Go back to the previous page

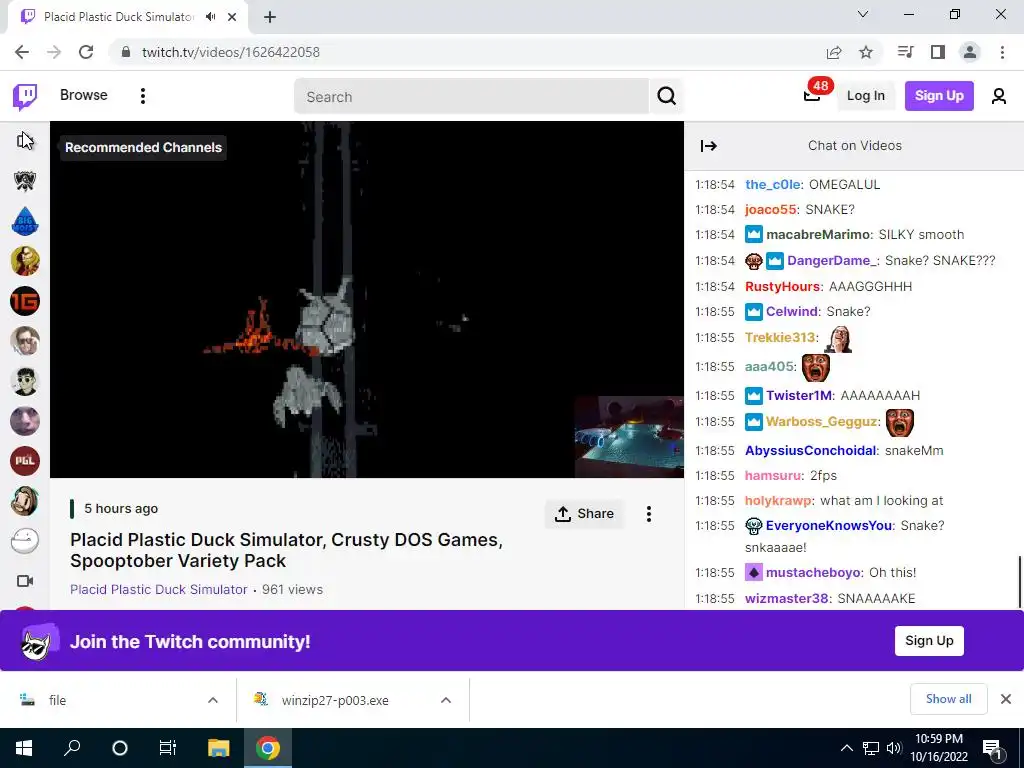(22, 52)
